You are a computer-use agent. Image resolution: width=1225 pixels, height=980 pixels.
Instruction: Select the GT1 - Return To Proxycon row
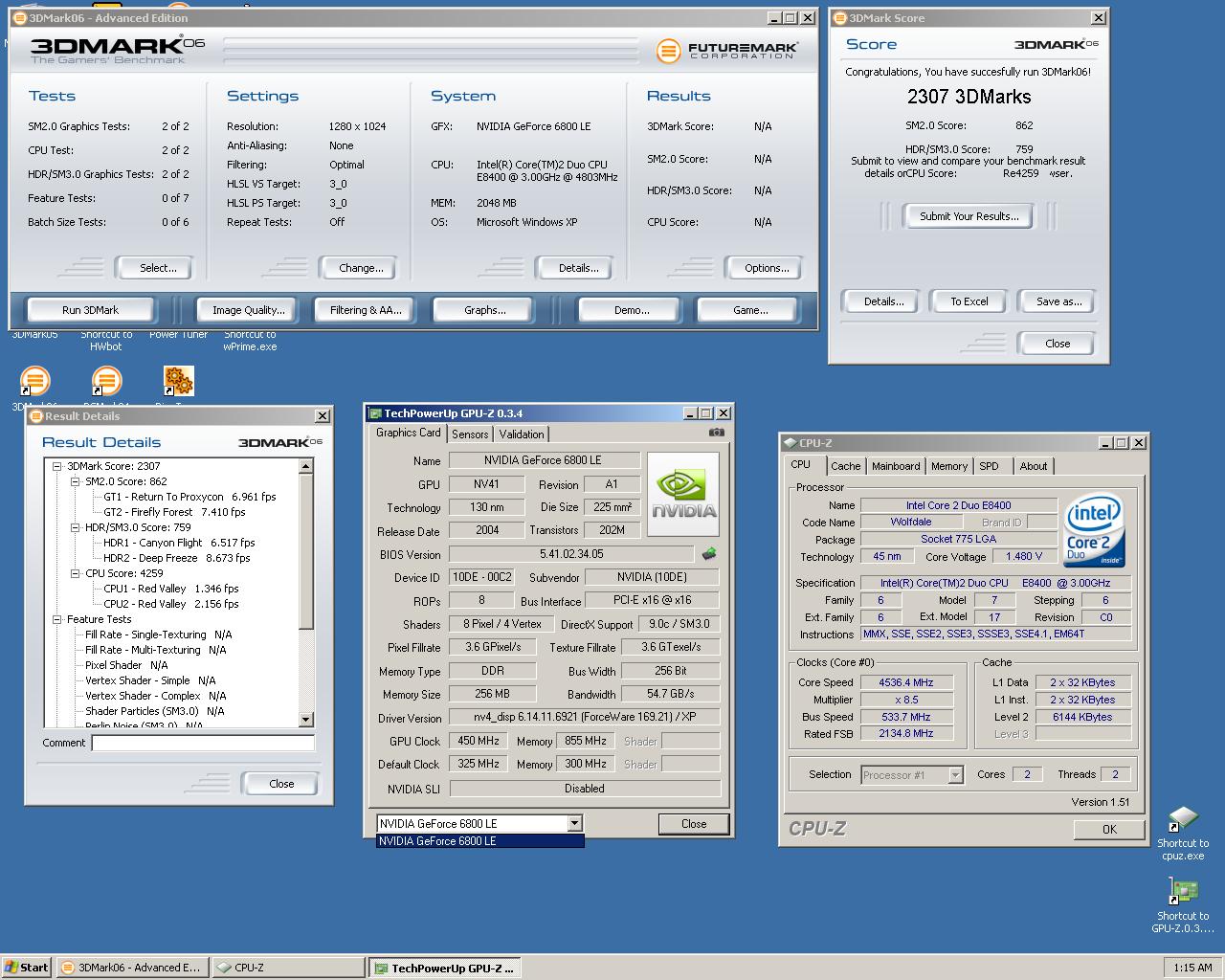point(189,497)
